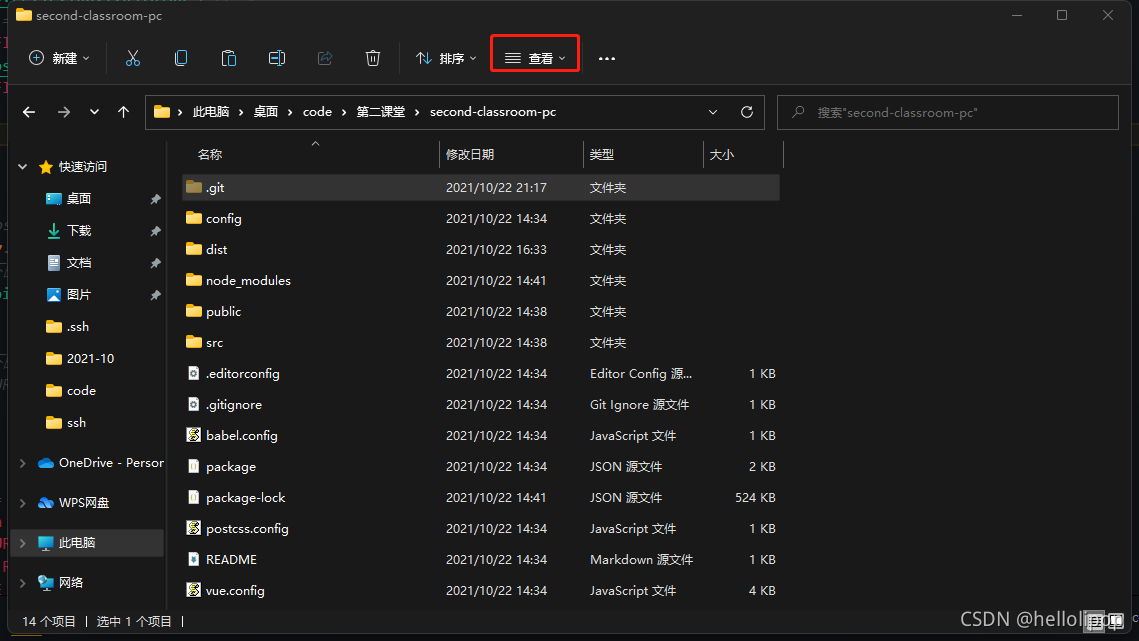Viewport: 1139px width, 641px height.
Task: Open the 新建 (New) dropdown
Action: click(x=59, y=58)
